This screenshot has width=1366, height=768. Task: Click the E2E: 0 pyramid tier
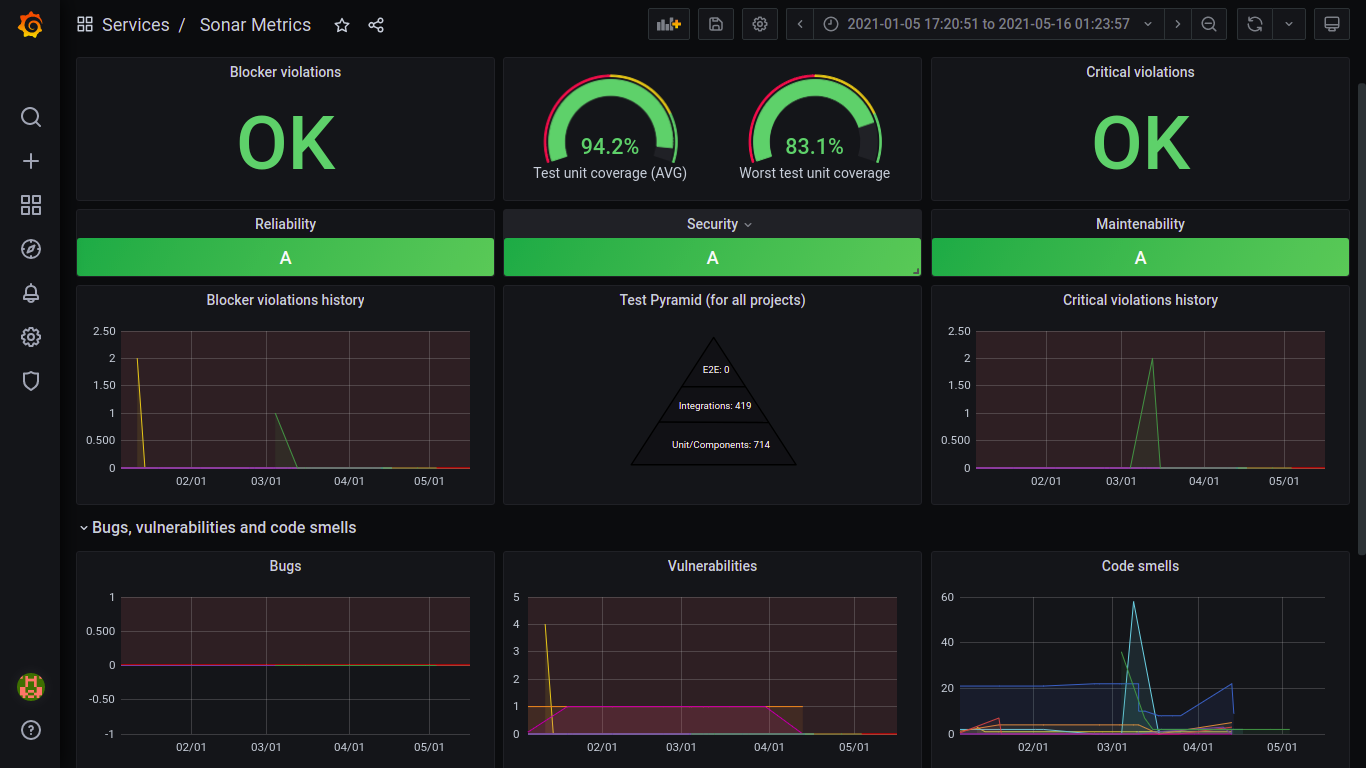[x=715, y=369]
